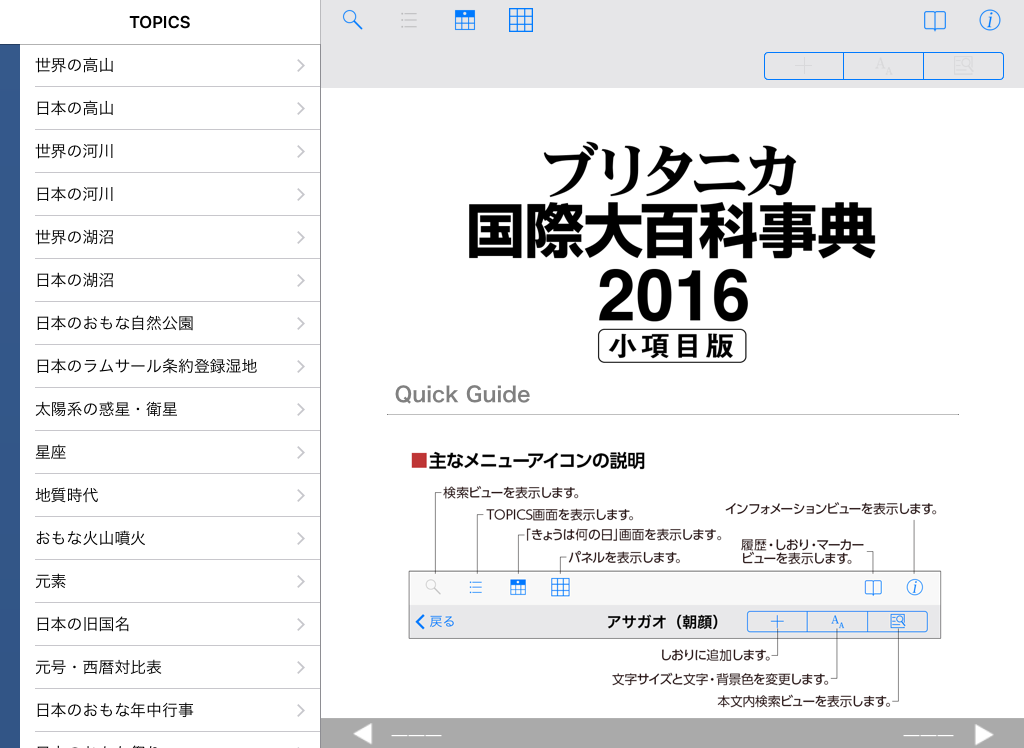Expand the 星座 topic chevron
Viewport: 1024px width, 748px height.
point(300,453)
